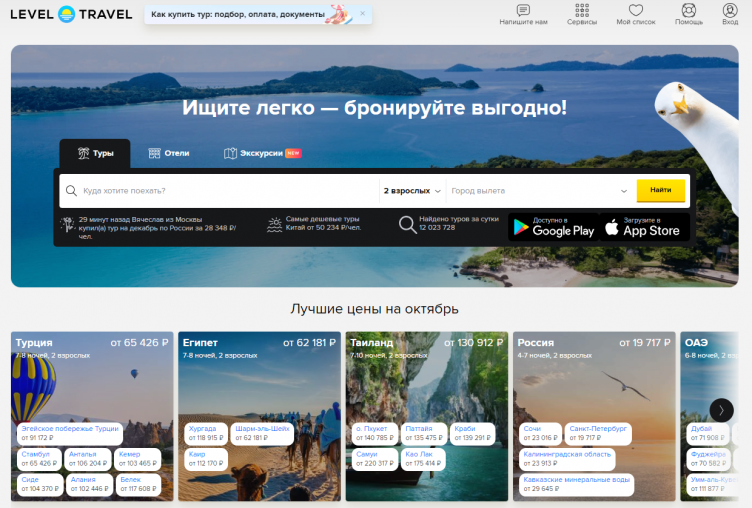
Task: Click the 'Найдено туров за сутки' magnifier icon
Action: click(x=408, y=224)
